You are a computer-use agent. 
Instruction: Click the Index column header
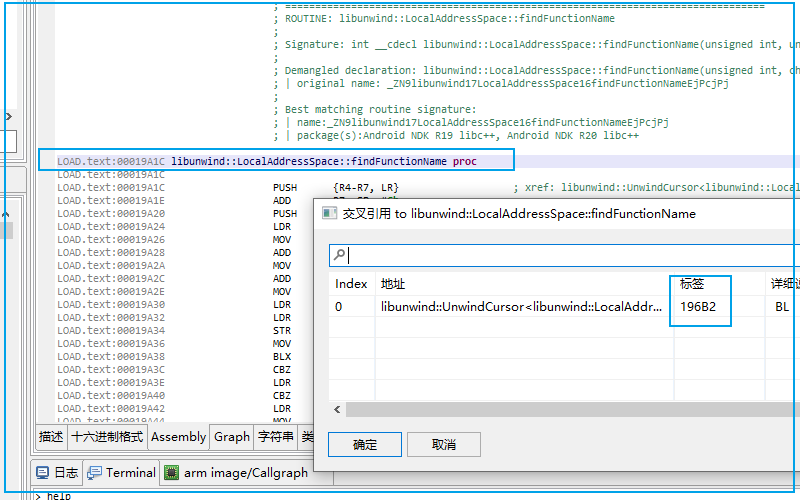[351, 284]
